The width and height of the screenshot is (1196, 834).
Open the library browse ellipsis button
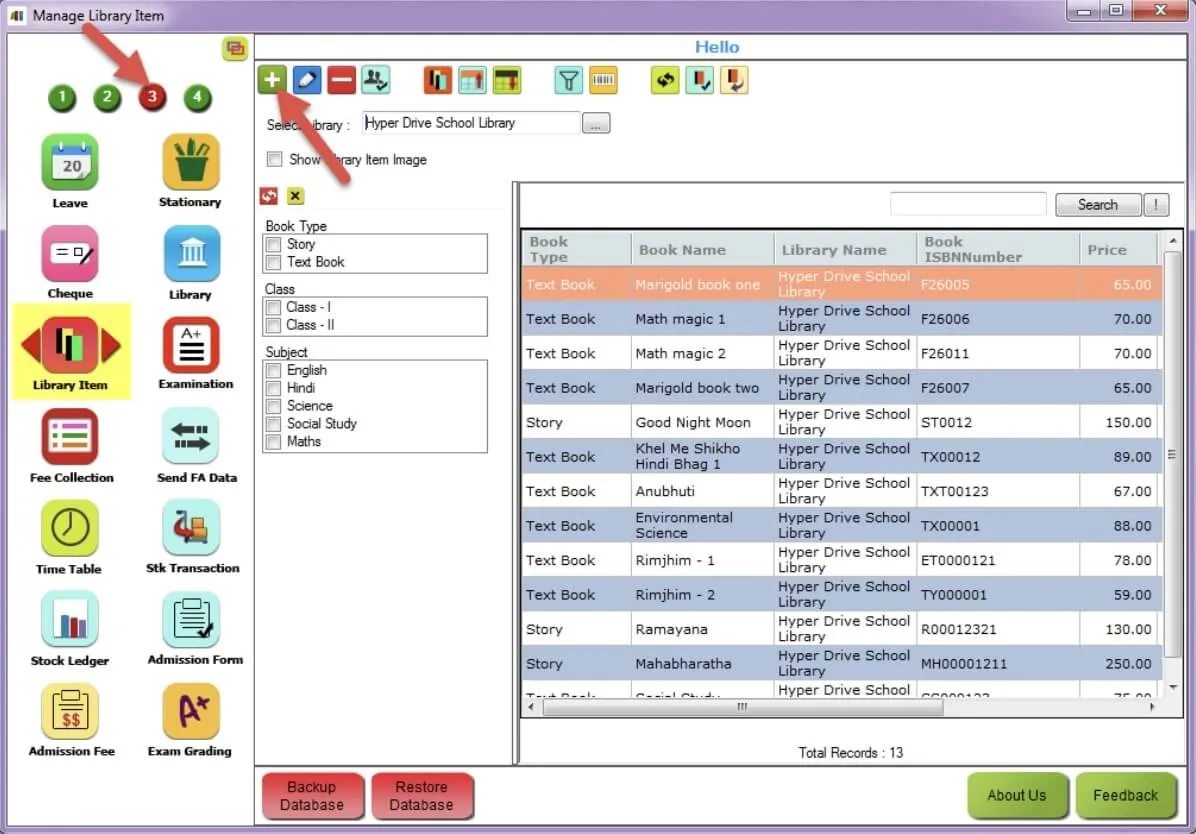pos(596,123)
